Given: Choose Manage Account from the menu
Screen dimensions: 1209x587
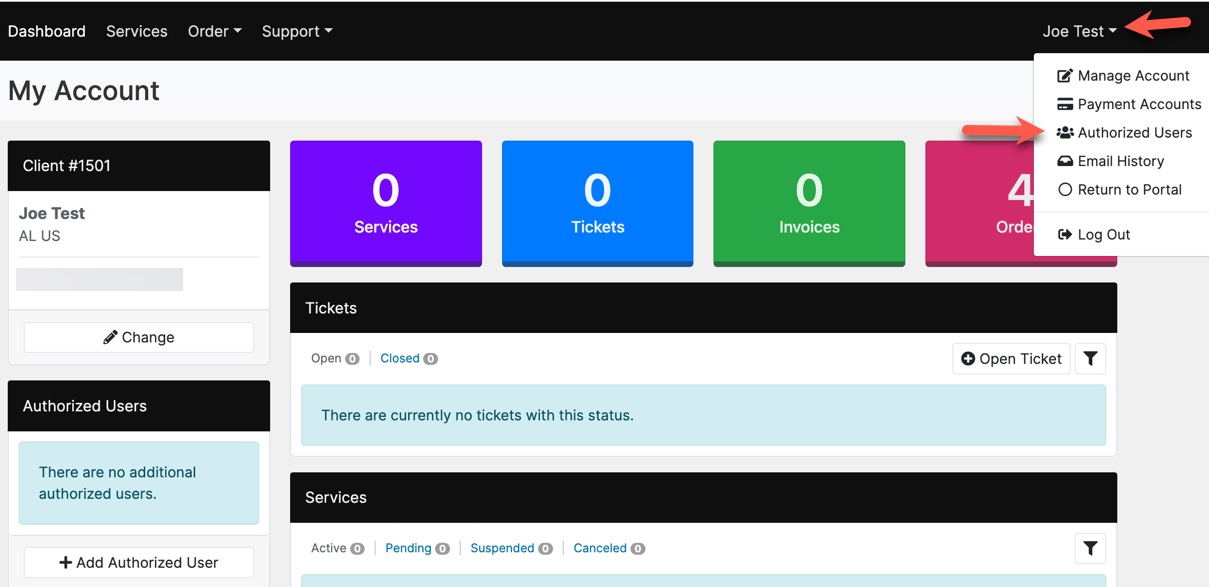Looking at the screenshot, I should [1133, 75].
